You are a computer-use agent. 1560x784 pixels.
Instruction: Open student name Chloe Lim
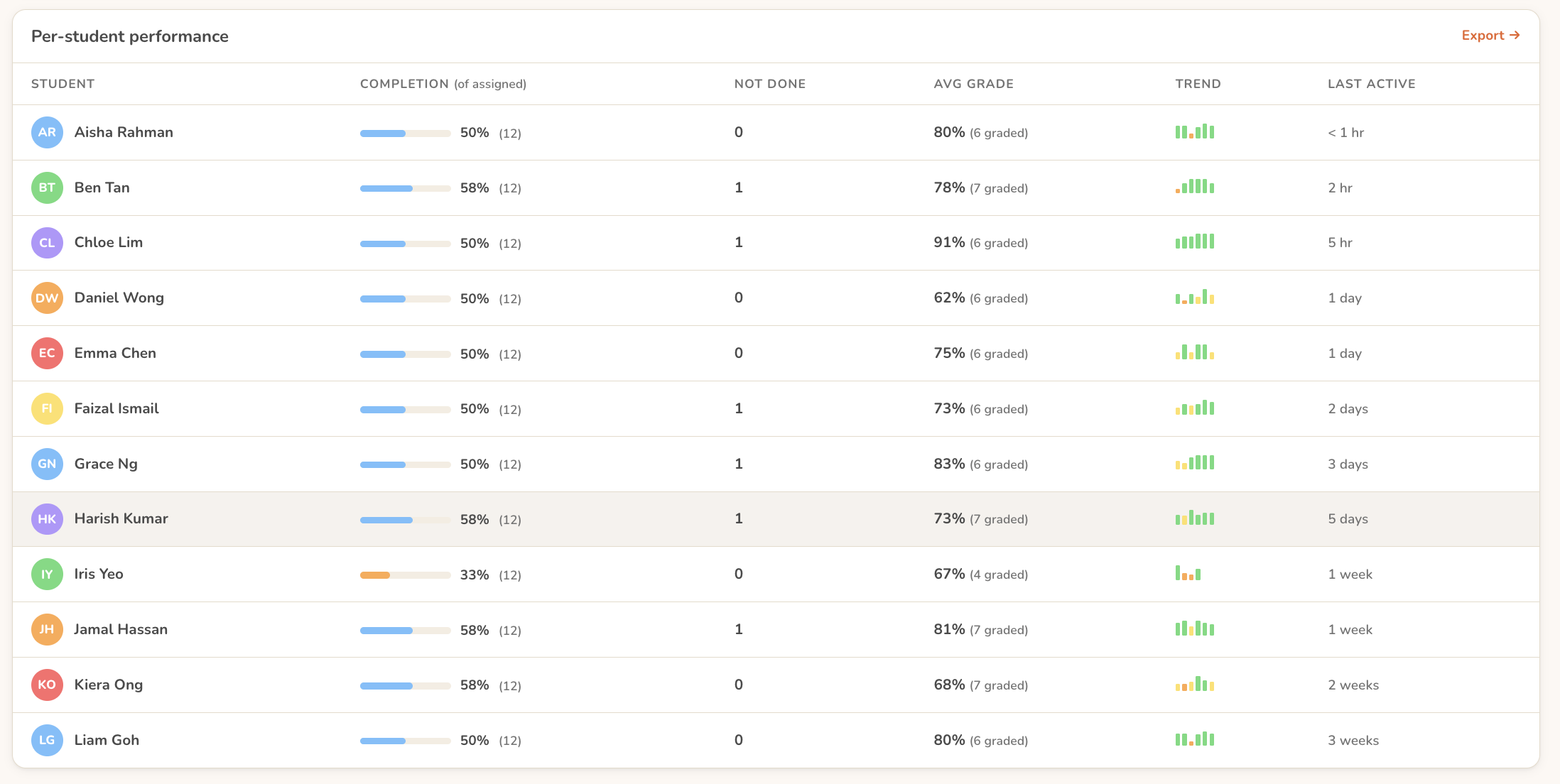(x=109, y=242)
